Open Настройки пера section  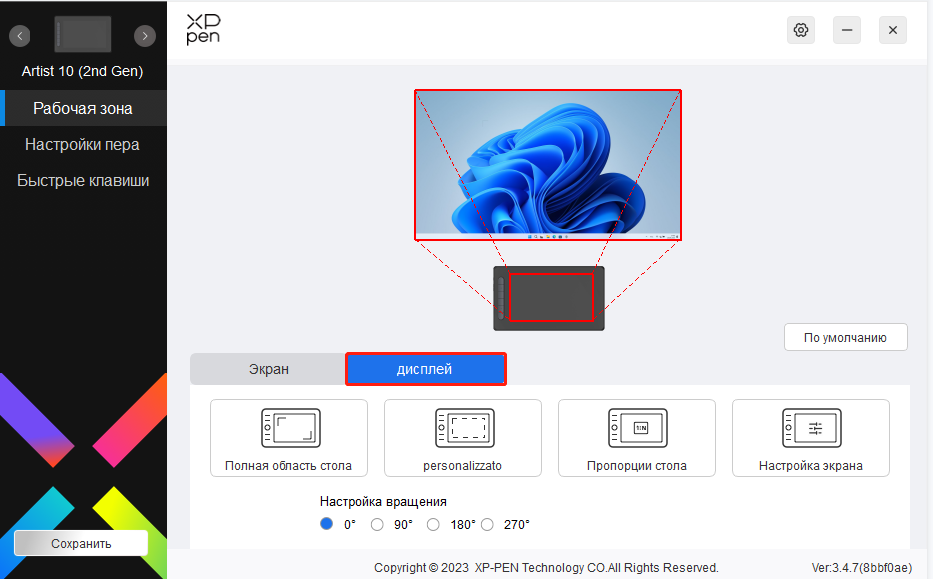click(82, 145)
